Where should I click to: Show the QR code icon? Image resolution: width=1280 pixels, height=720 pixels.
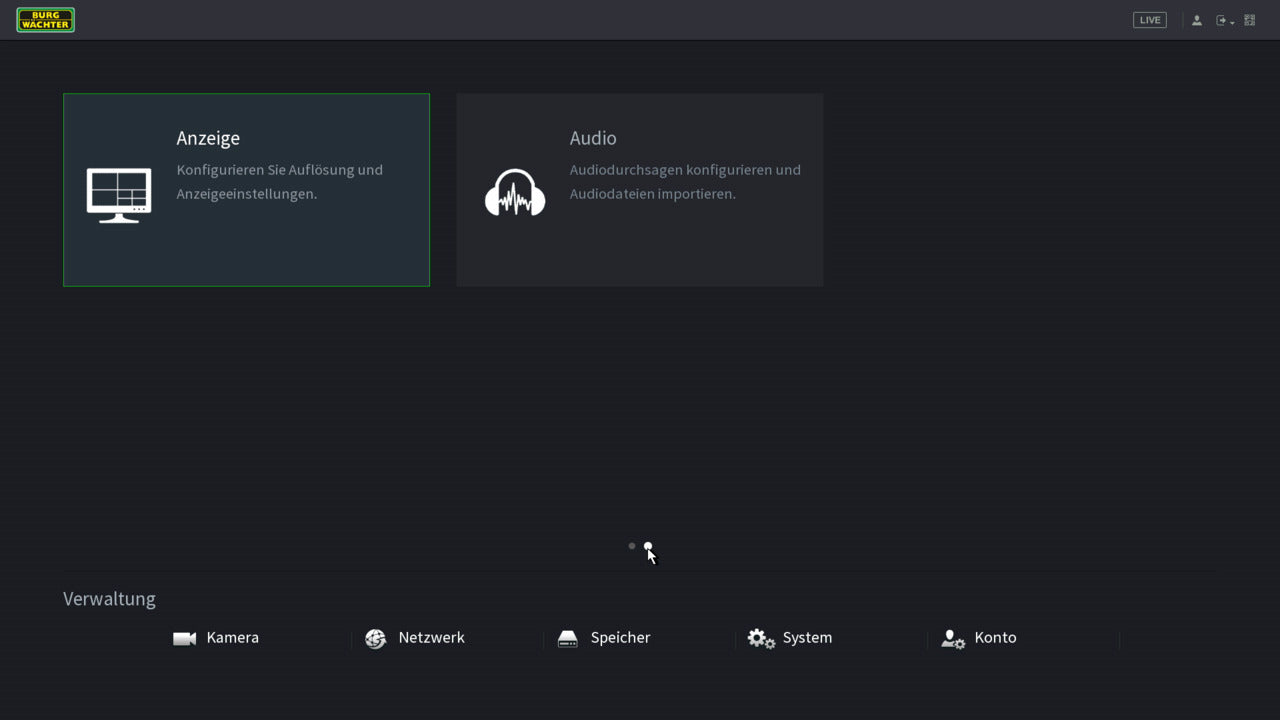click(x=1249, y=20)
